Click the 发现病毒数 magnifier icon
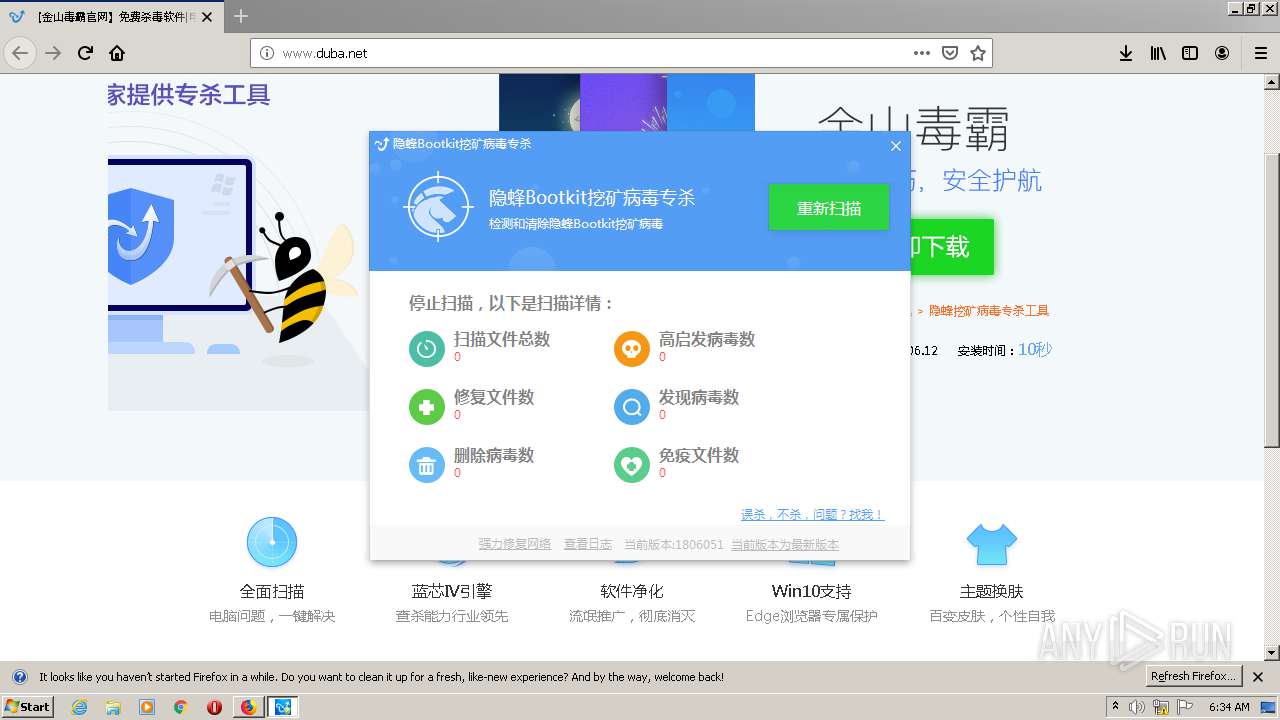1280x720 pixels. [632, 406]
